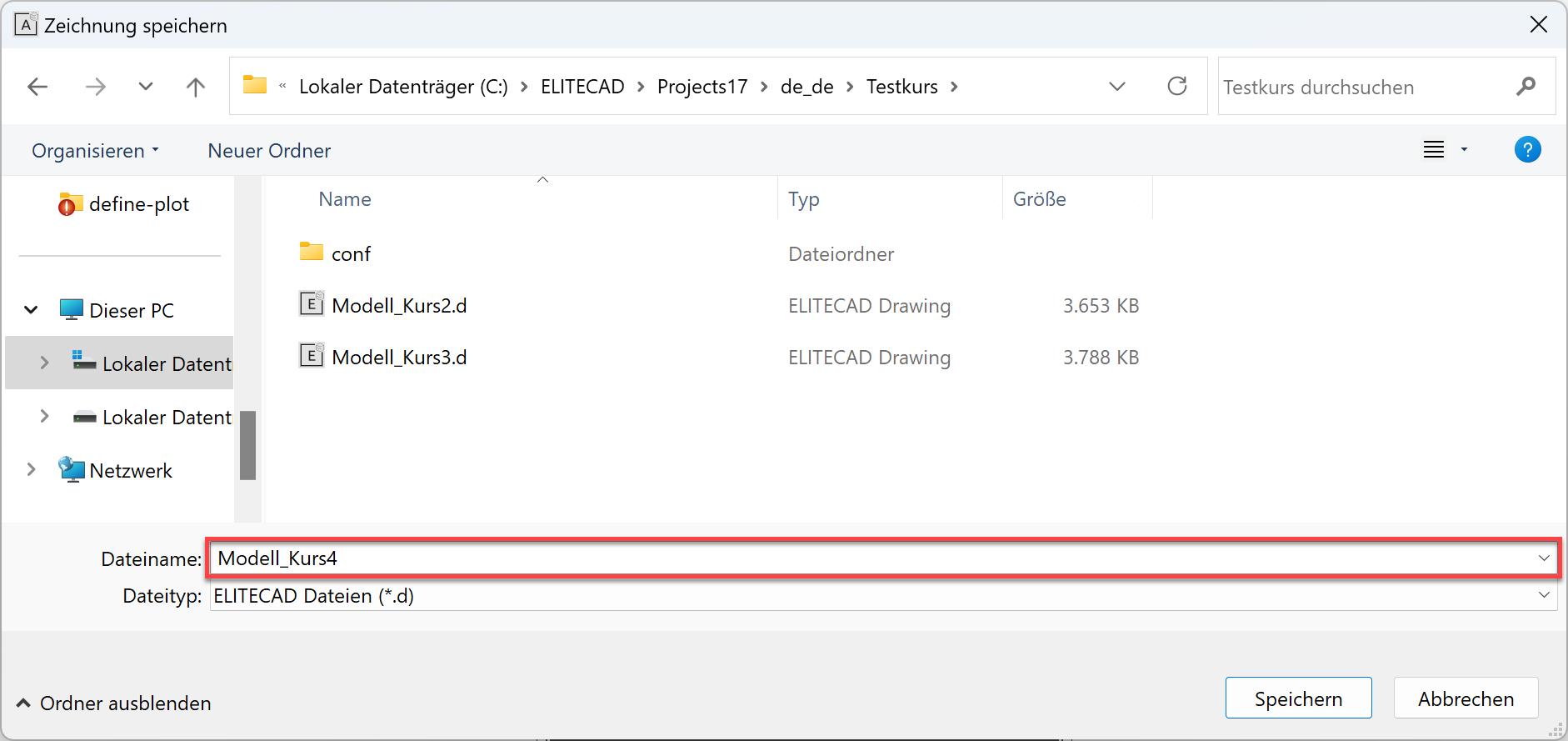Select the Modell_Kurs2.d file
1568x741 pixels.
[398, 306]
